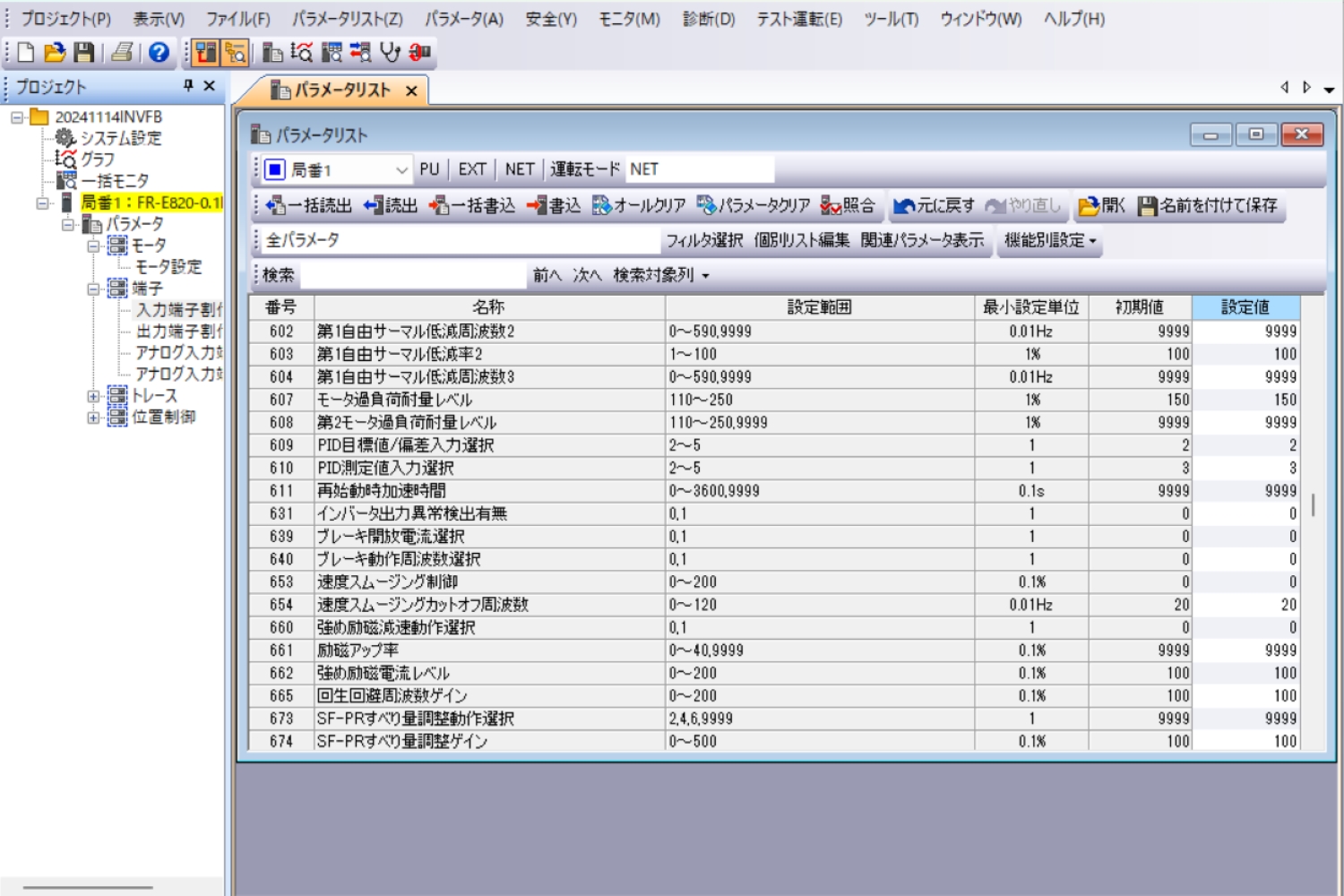Viewport: 1344px width, 896px height.
Task: Click the Open folder toolbar icon
Action: [x=55, y=53]
